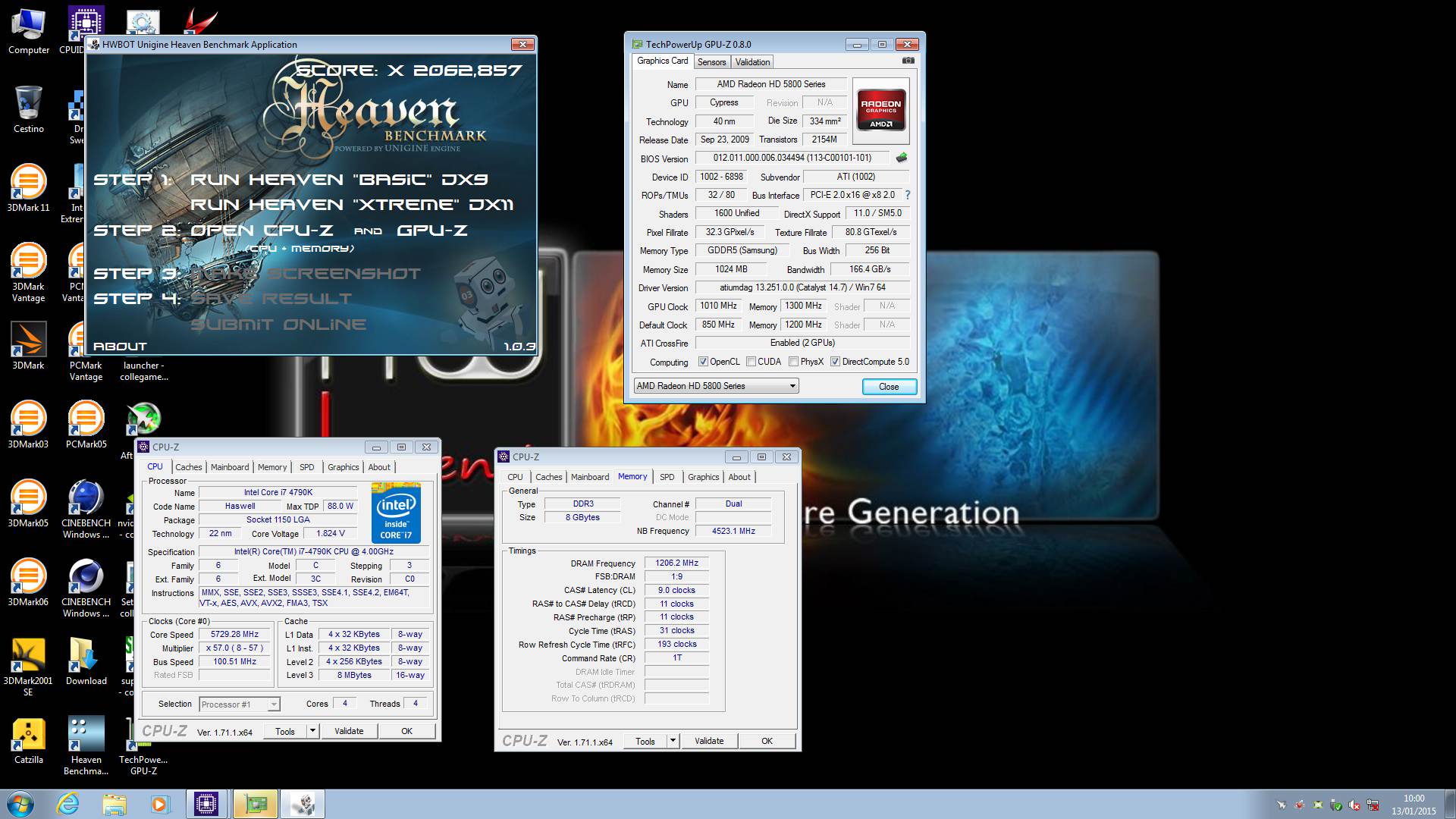The image size is (1456, 819).
Task: Click Run Heaven Xtreme DX11 in HWBOT
Action: click(352, 205)
